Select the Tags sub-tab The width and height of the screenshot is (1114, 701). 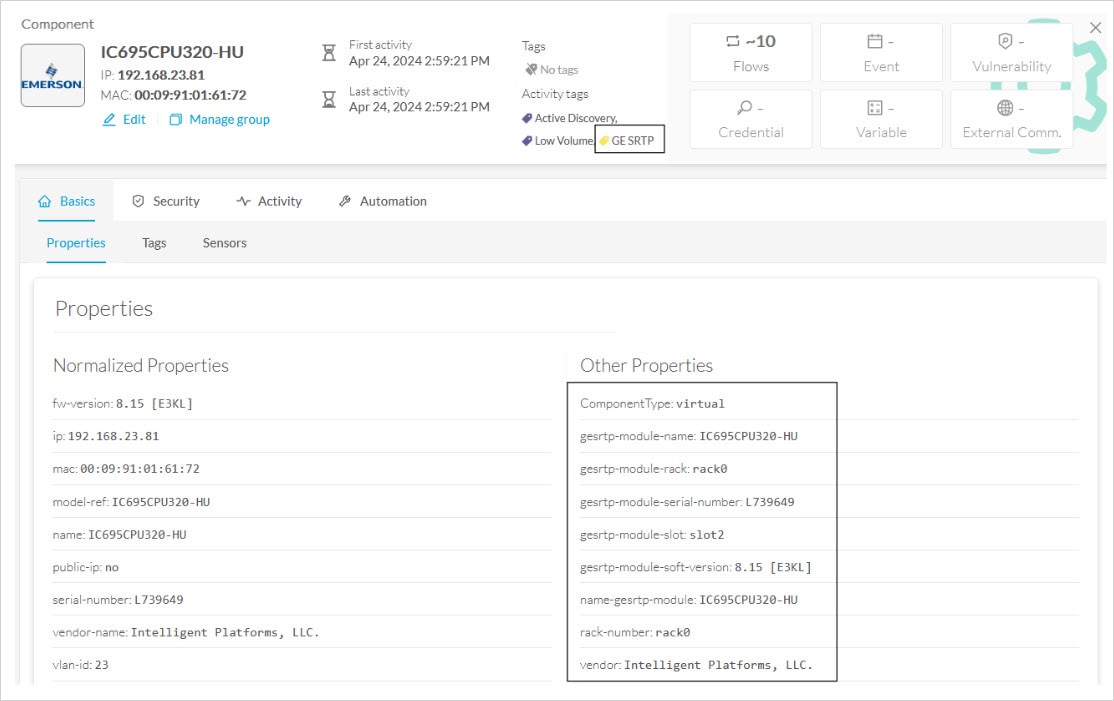click(x=153, y=243)
